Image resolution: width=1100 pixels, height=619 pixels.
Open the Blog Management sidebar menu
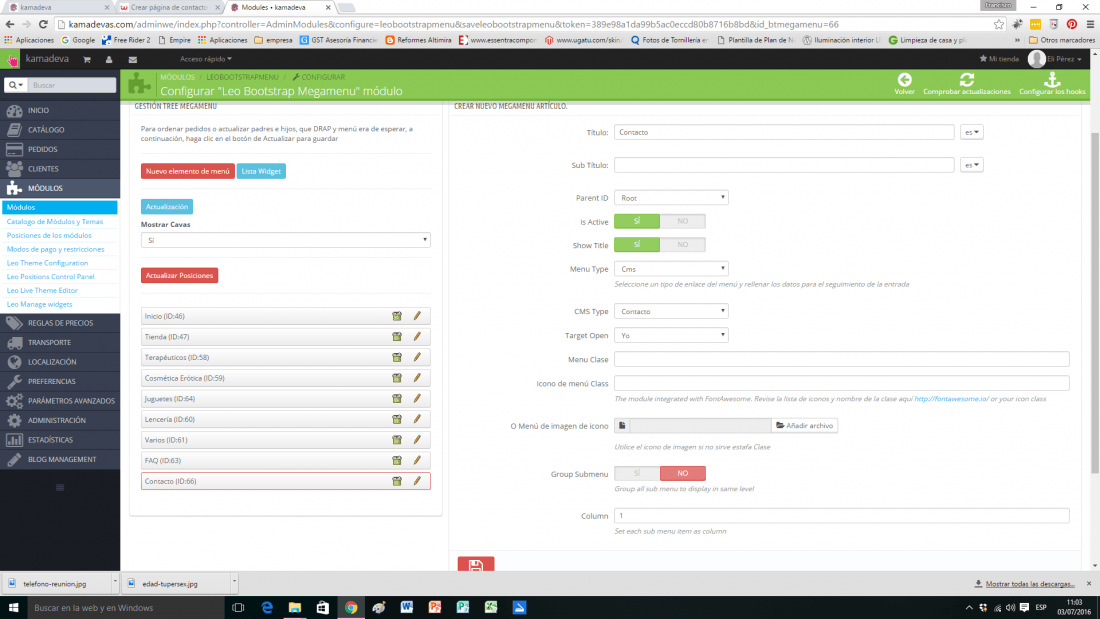pos(60,460)
